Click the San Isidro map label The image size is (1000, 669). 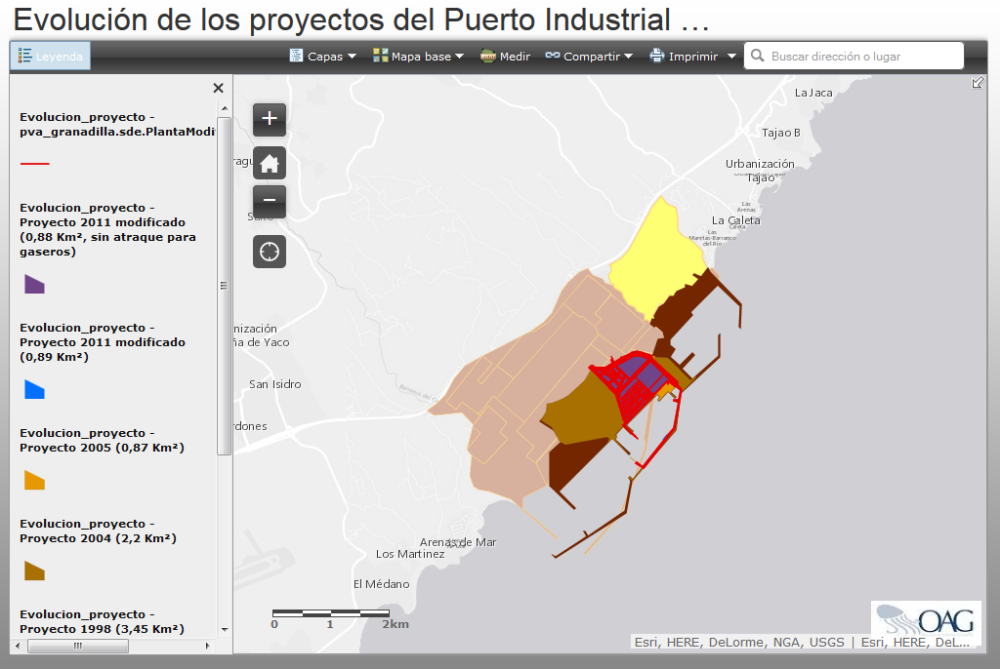pos(275,384)
